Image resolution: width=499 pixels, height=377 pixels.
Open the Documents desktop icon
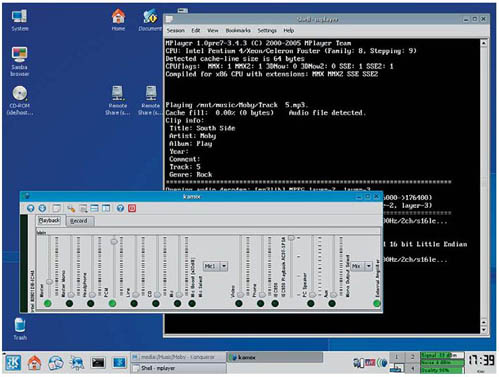(x=150, y=20)
